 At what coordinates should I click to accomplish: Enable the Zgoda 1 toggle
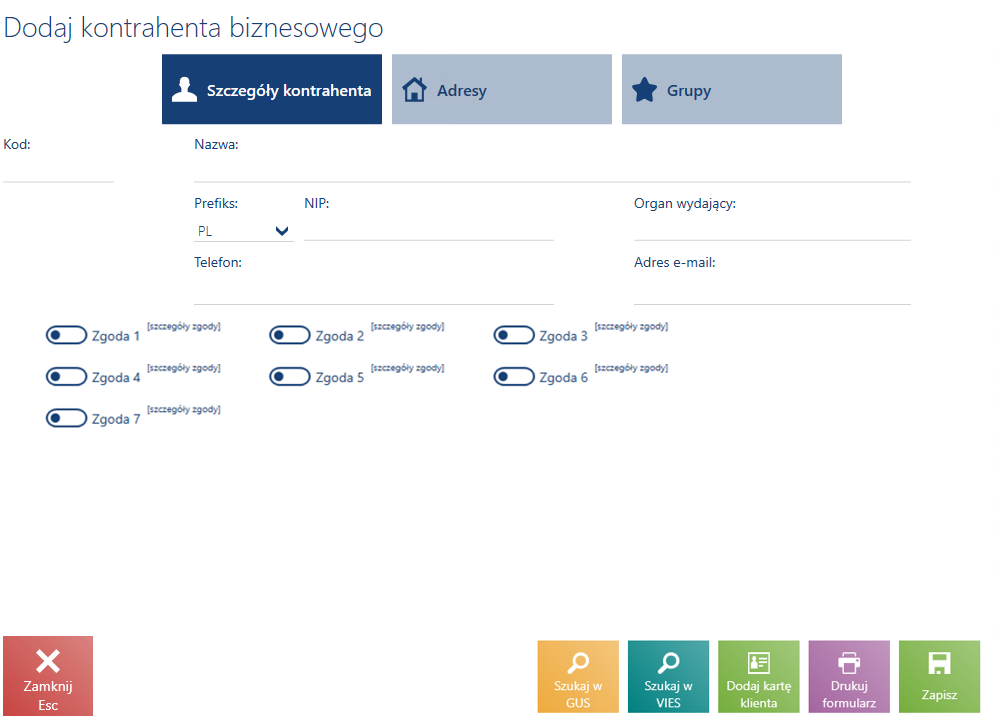coord(66,335)
